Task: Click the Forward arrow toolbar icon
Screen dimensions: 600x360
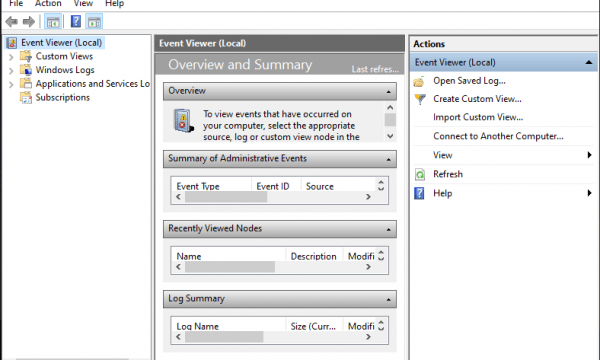Action: point(29,22)
